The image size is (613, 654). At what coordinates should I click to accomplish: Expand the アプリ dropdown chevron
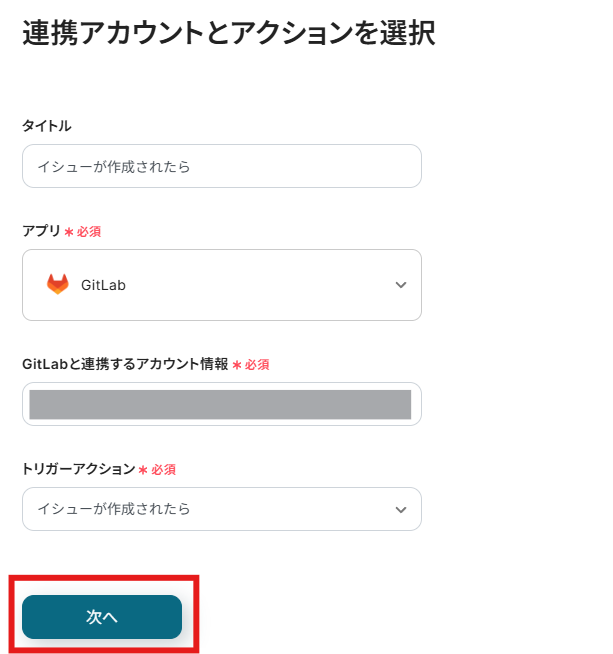pos(401,285)
